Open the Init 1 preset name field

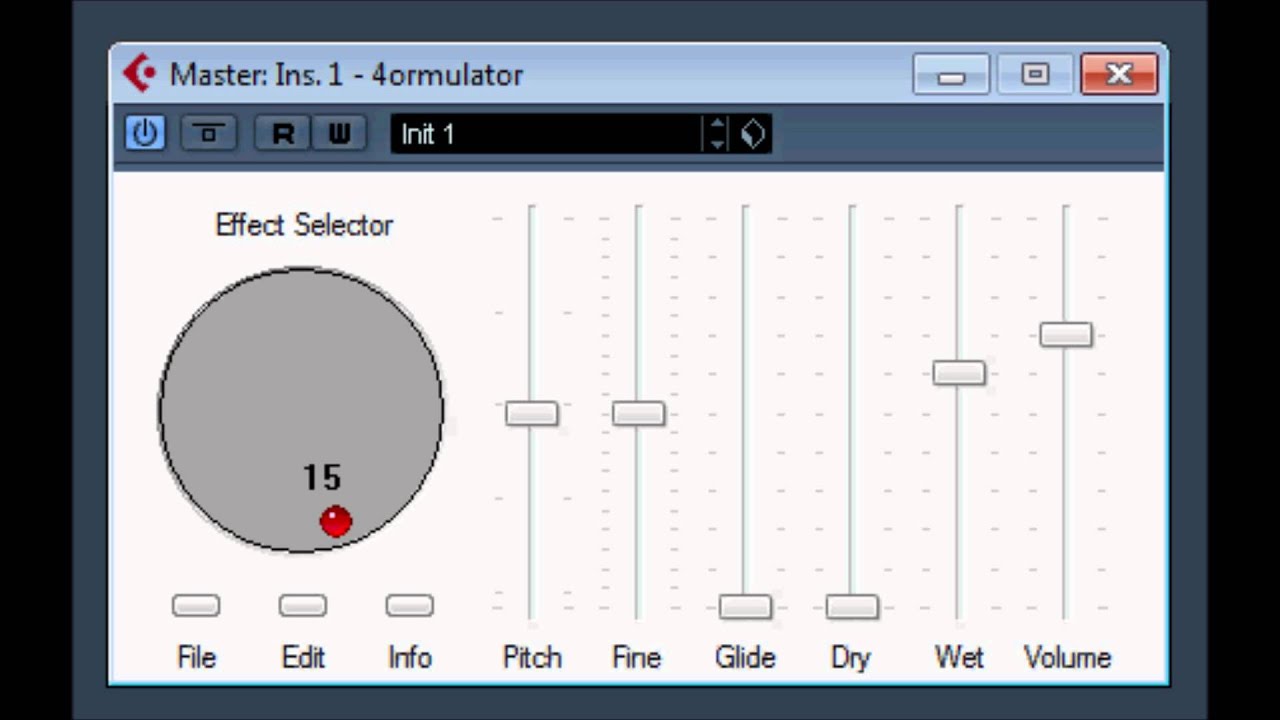[x=546, y=134]
